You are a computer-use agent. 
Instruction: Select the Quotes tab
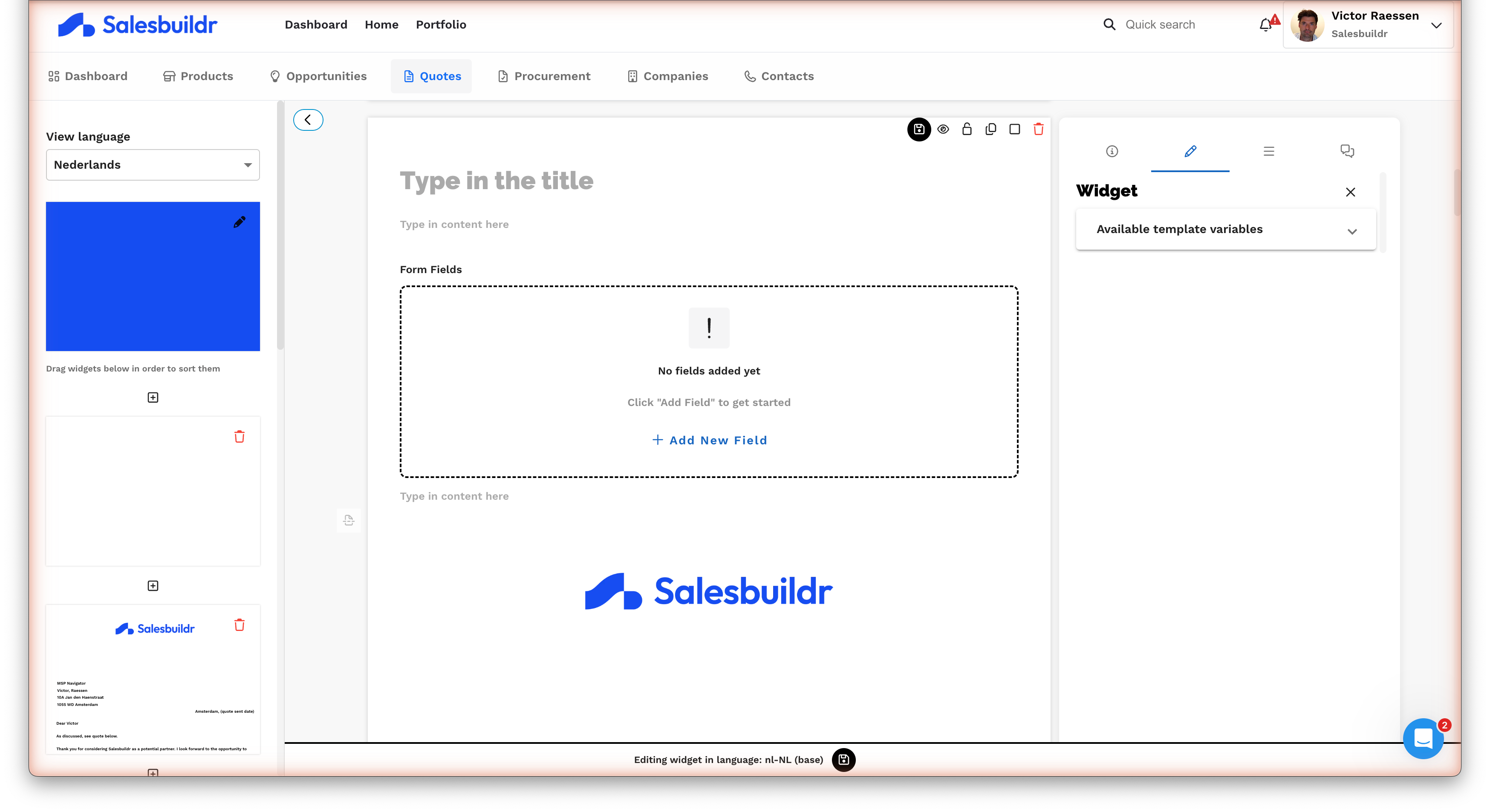tap(431, 76)
